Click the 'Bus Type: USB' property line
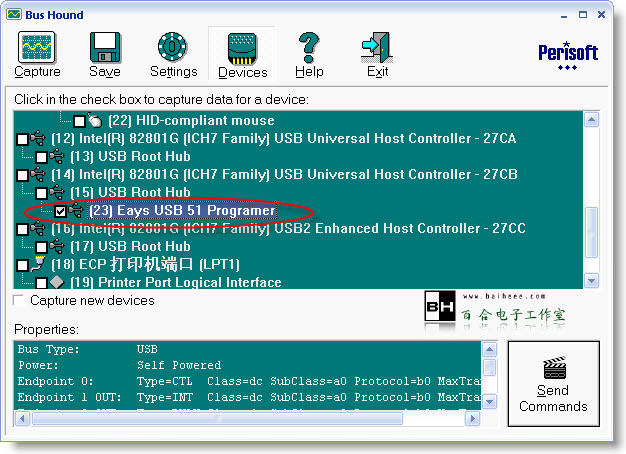 [x=88, y=349]
